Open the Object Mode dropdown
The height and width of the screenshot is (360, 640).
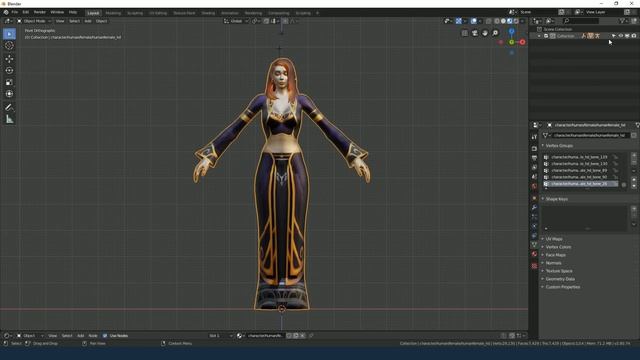[34, 21]
